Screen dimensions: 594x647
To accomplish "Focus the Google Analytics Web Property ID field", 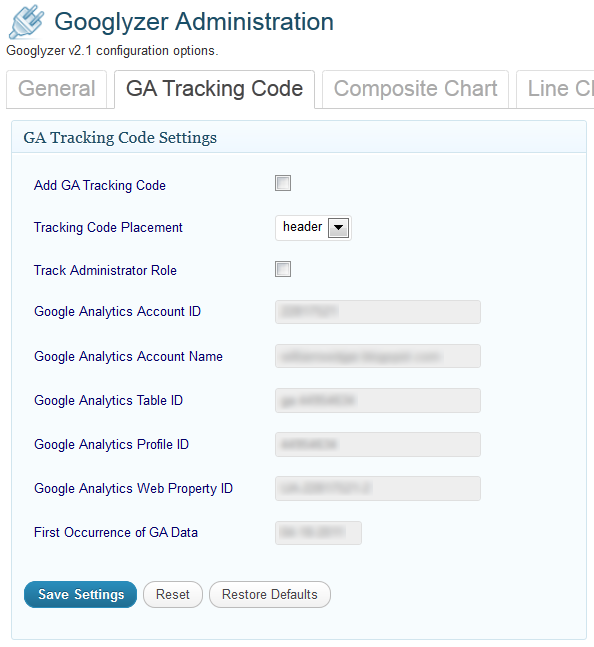I will click(378, 489).
